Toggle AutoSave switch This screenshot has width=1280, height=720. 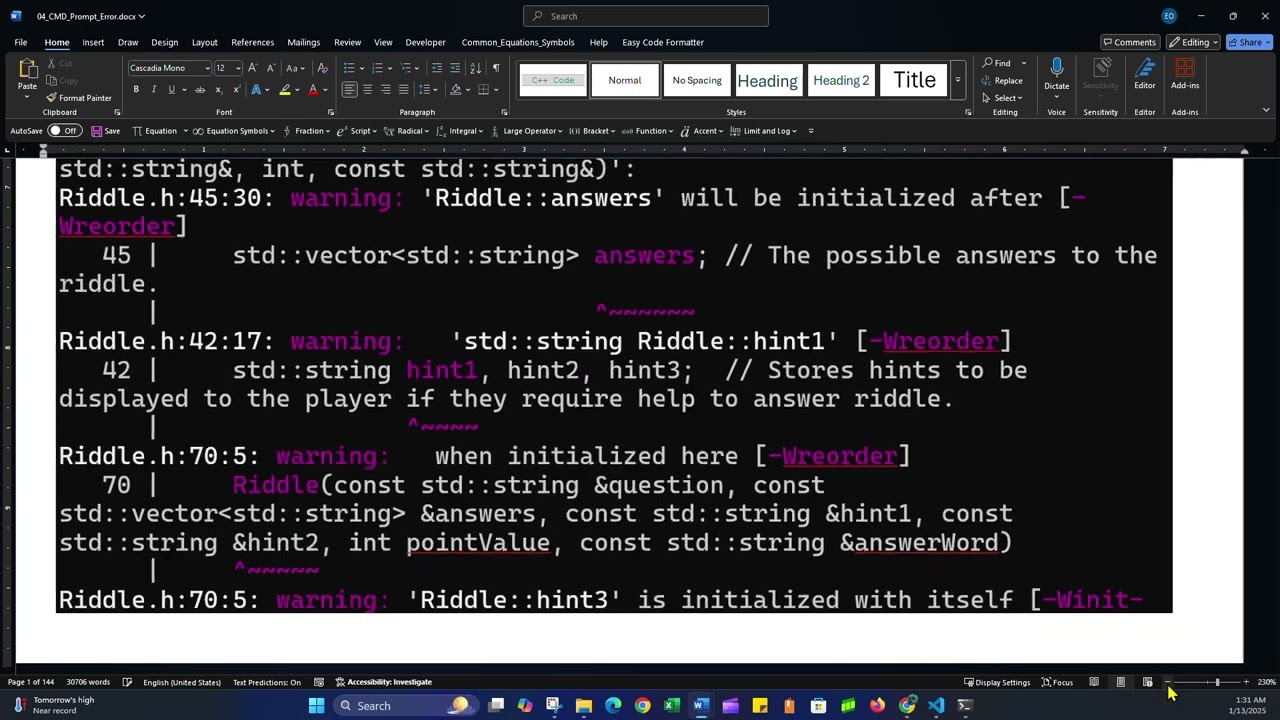64,131
